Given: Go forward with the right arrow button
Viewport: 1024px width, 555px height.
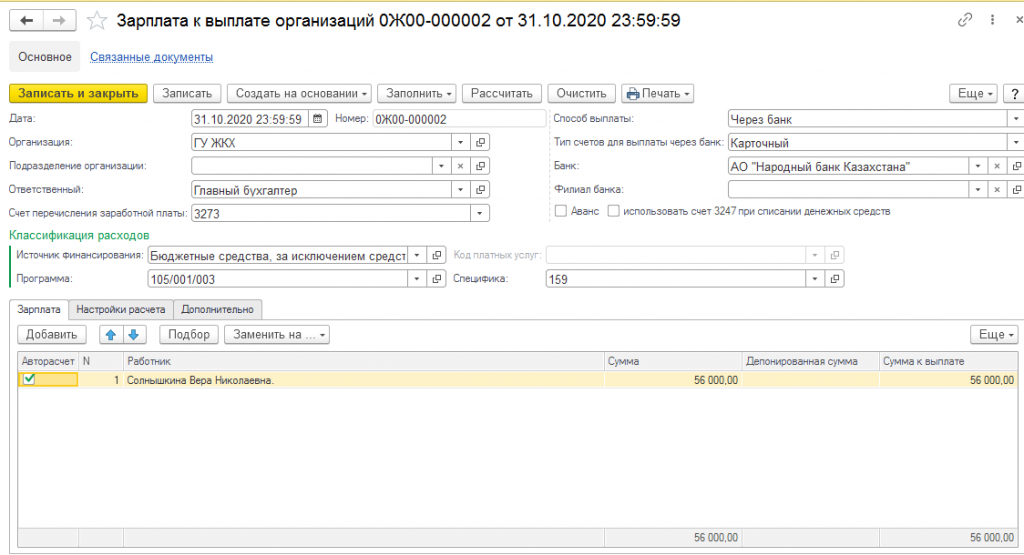Looking at the screenshot, I should coord(59,21).
